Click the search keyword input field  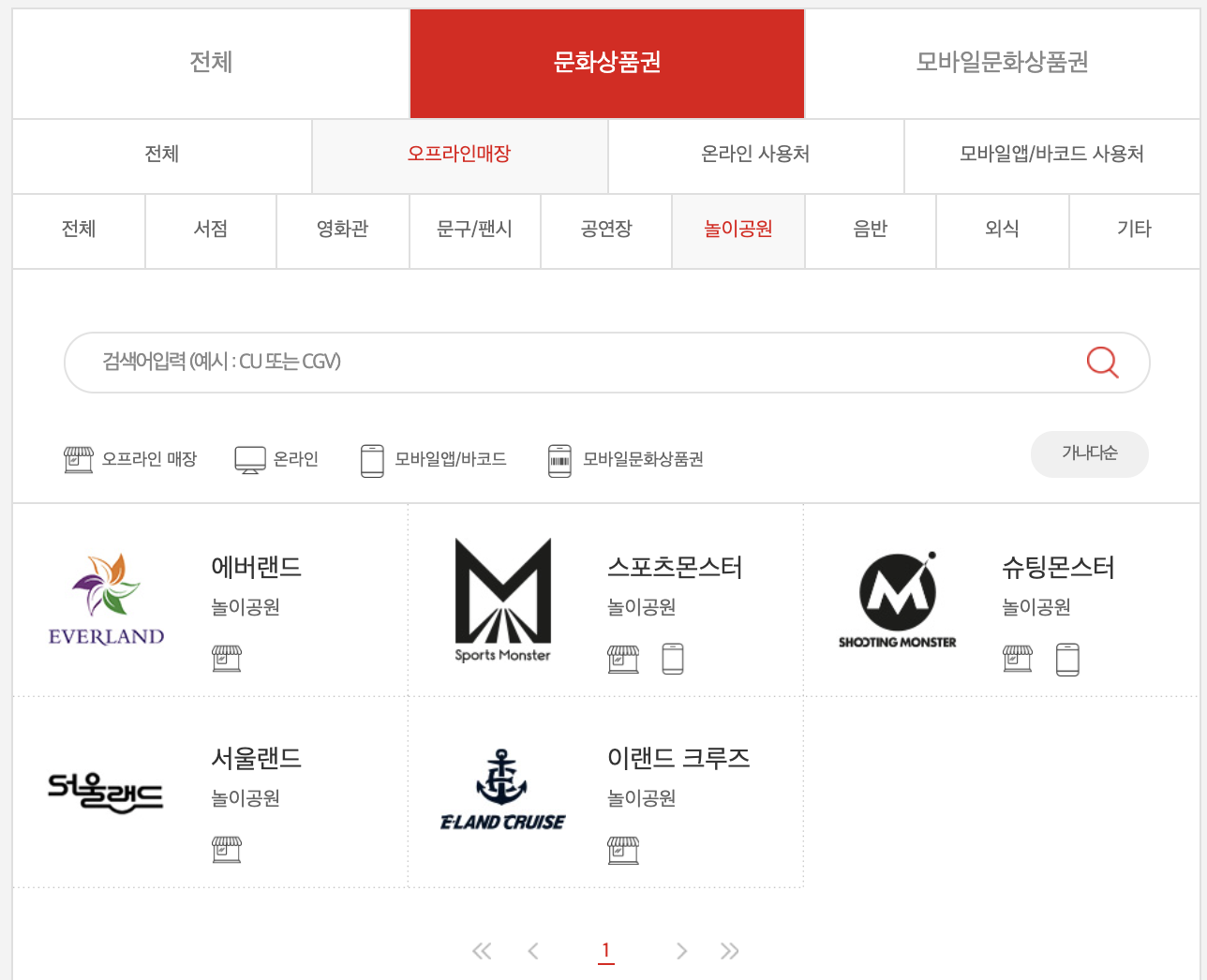coord(469,363)
